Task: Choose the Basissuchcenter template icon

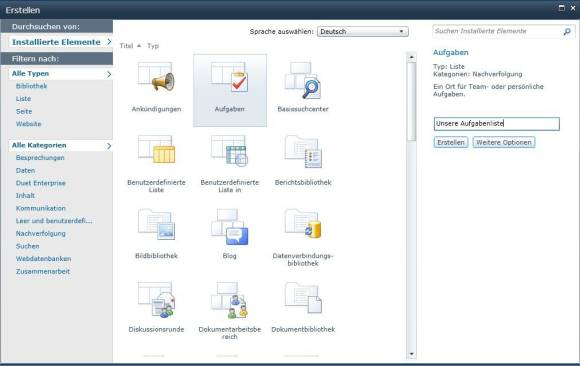Action: tap(303, 80)
